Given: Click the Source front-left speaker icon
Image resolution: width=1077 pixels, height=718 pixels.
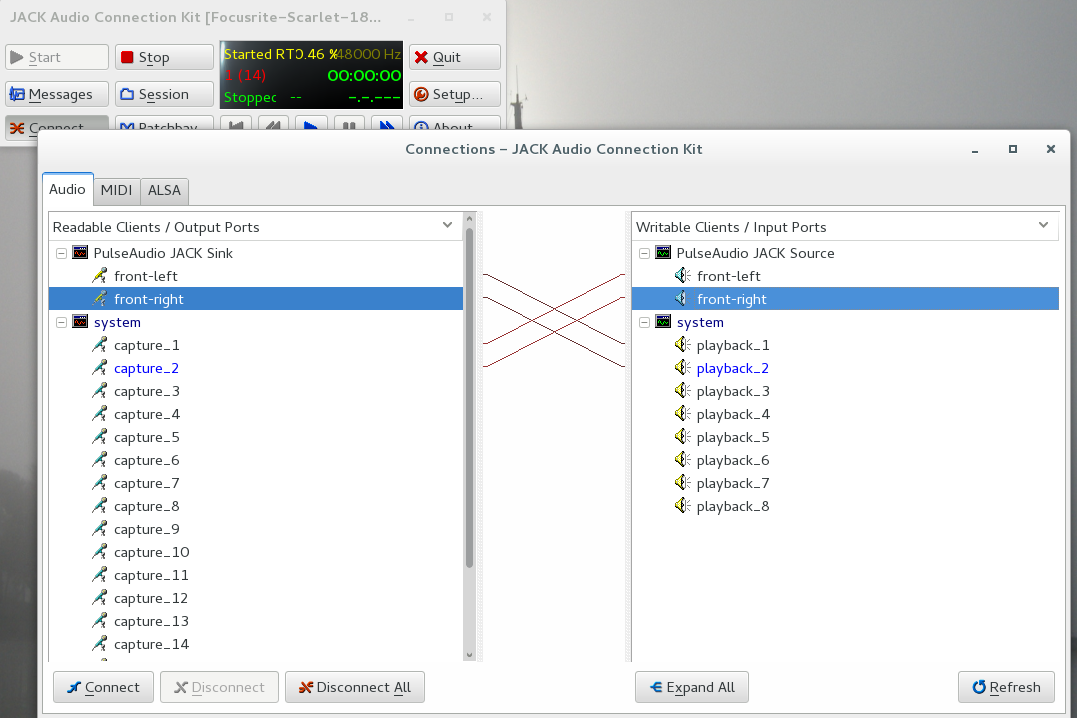Looking at the screenshot, I should click(x=682, y=276).
